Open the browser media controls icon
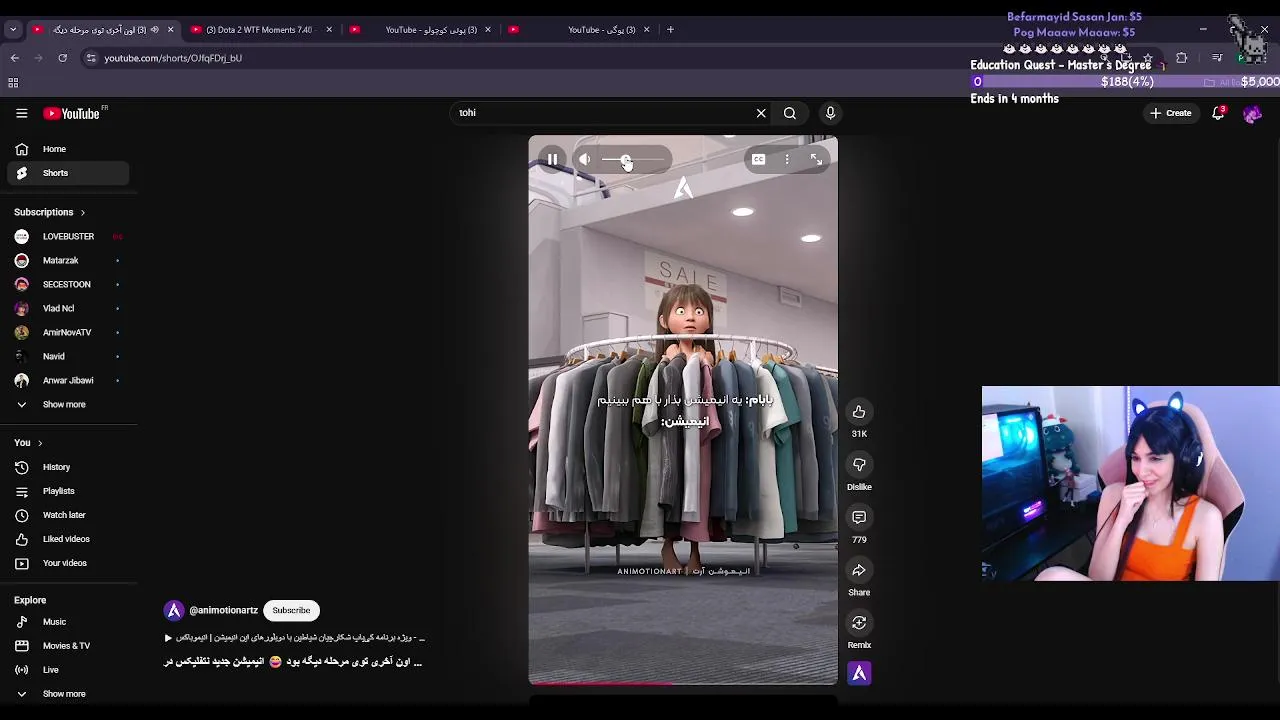Image resolution: width=1280 pixels, height=720 pixels. (x=1217, y=58)
